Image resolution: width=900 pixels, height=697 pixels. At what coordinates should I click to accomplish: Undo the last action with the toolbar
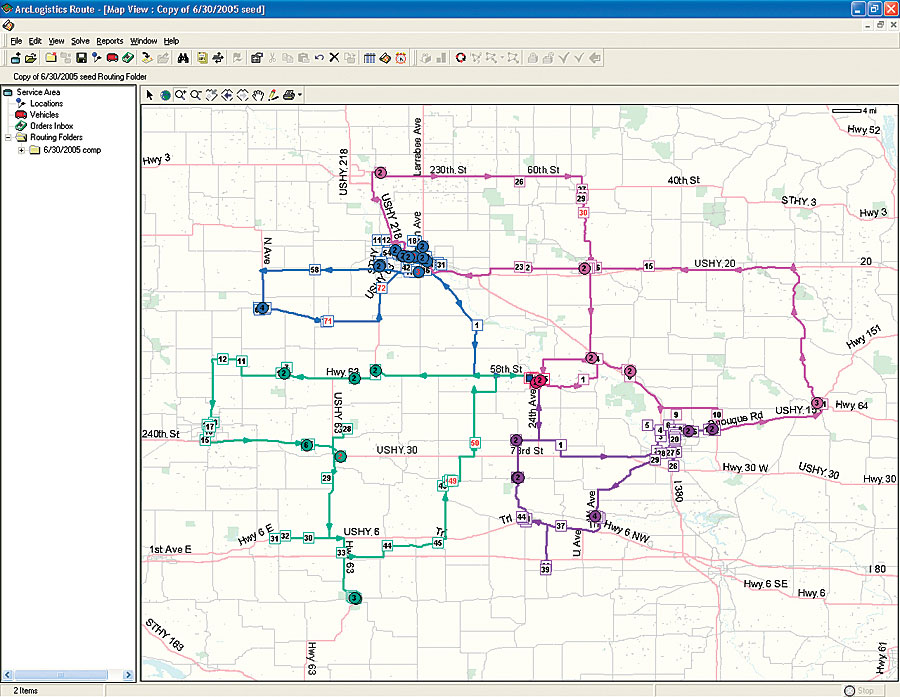point(319,58)
